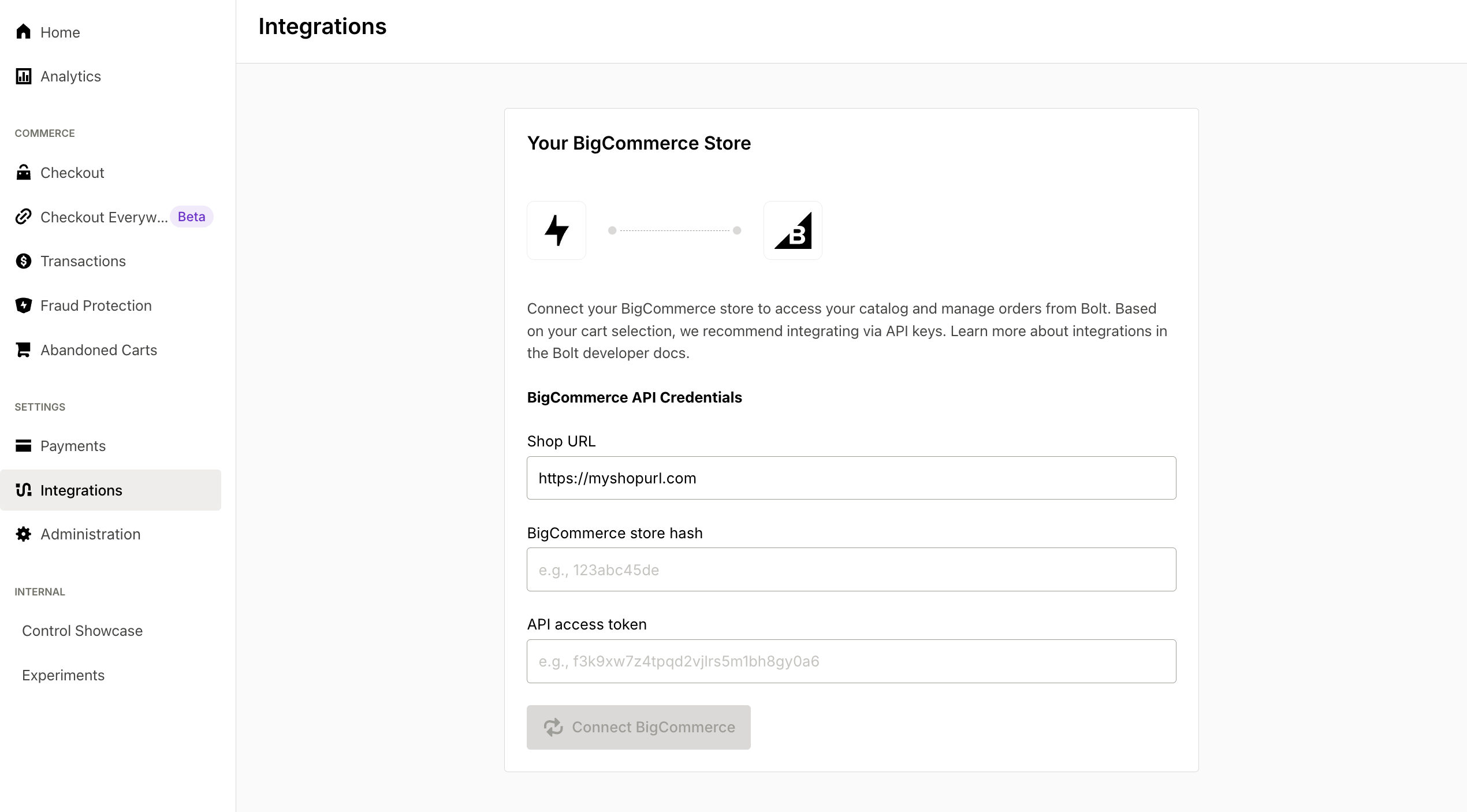Click the Experiments tree item

pyautogui.click(x=63, y=674)
